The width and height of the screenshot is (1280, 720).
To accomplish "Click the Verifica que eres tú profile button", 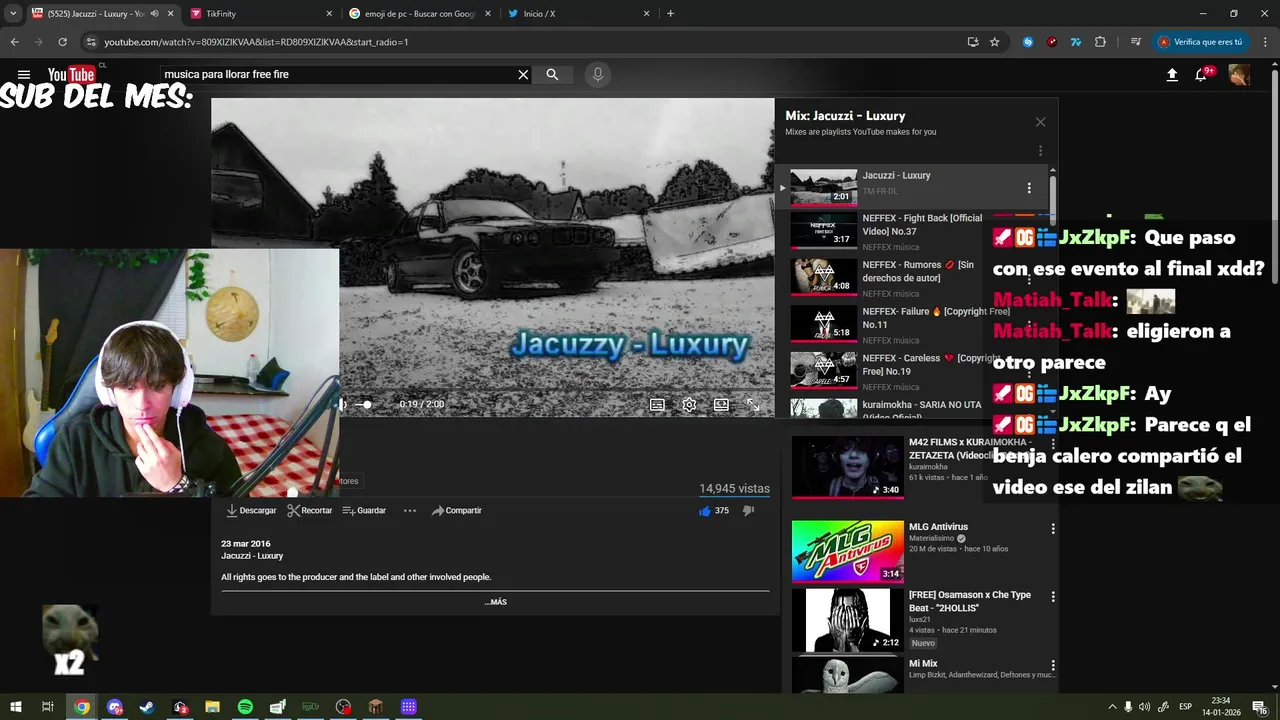I will pos(1201,42).
